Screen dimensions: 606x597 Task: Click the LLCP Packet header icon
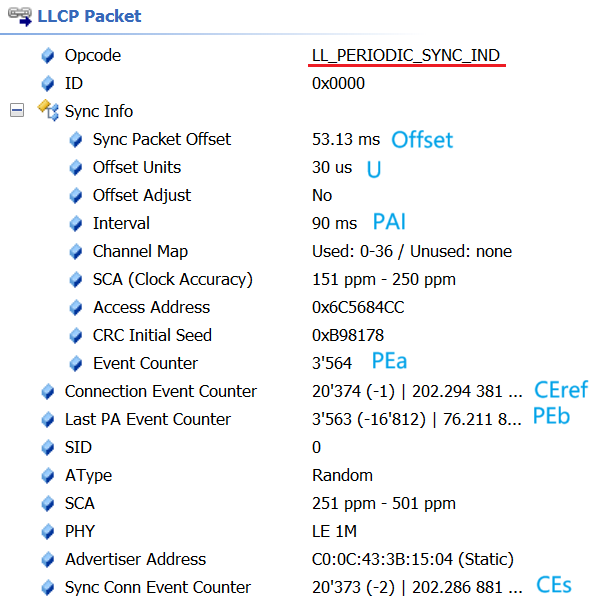click(x=20, y=17)
